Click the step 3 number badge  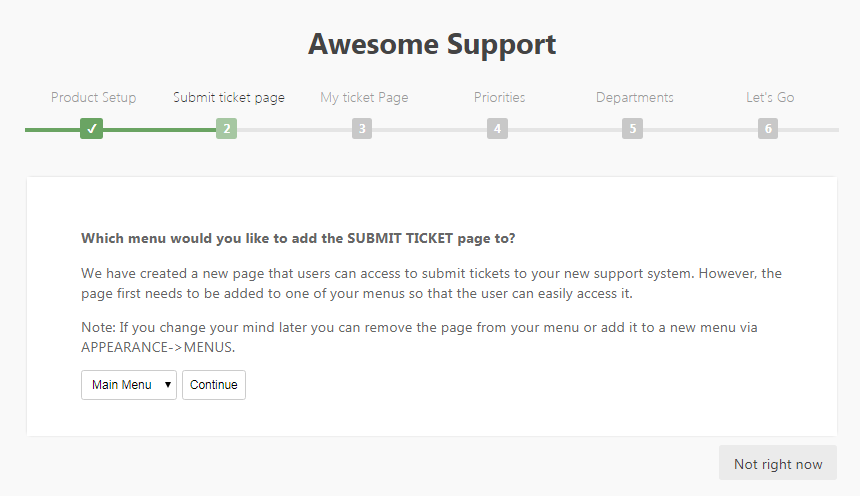(362, 129)
